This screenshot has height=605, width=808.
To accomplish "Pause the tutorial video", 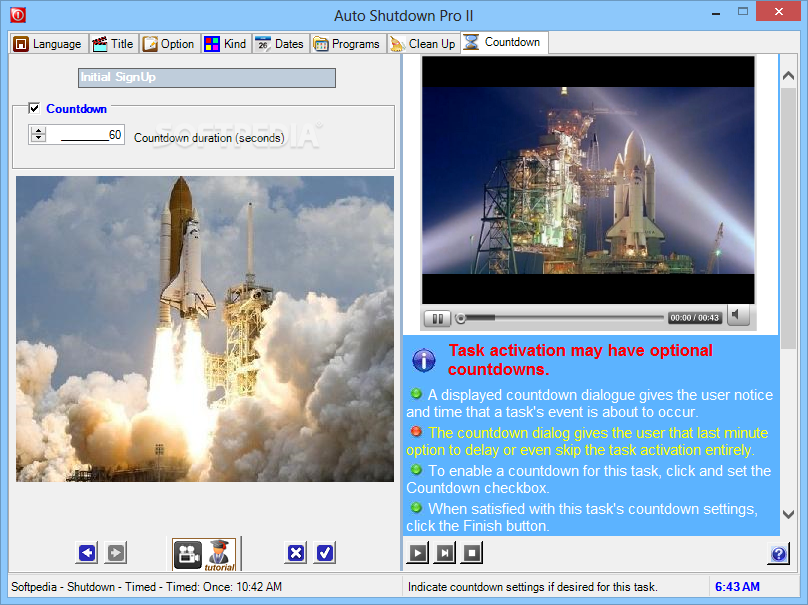I will (x=437, y=318).
